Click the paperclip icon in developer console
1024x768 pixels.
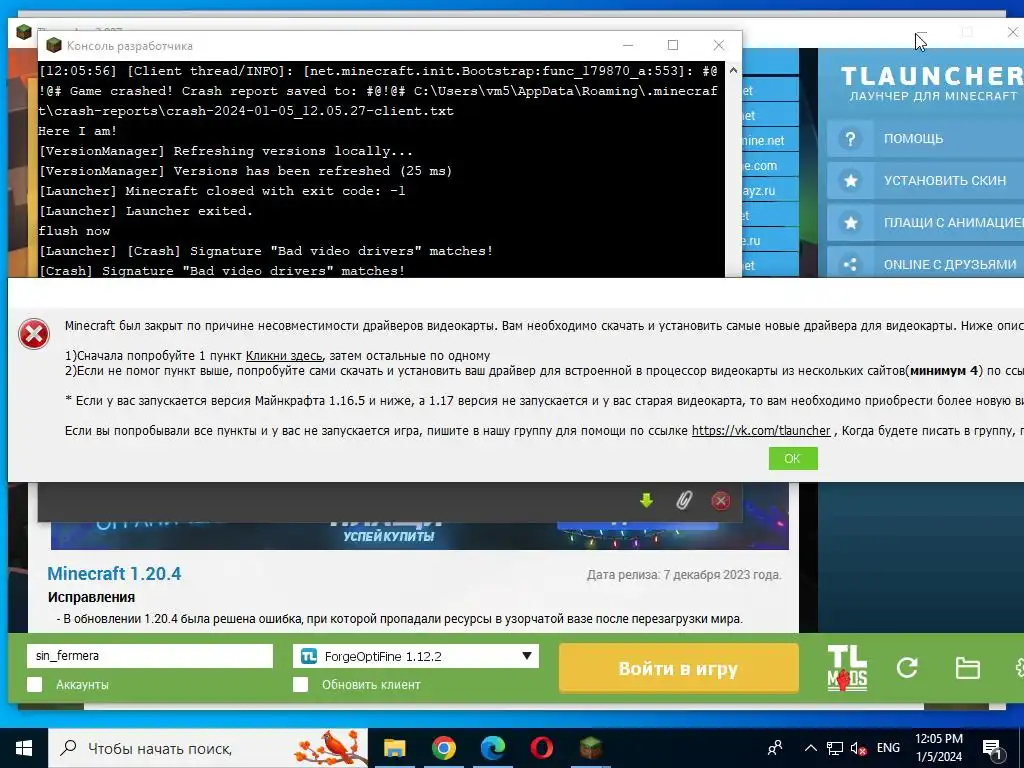point(683,500)
